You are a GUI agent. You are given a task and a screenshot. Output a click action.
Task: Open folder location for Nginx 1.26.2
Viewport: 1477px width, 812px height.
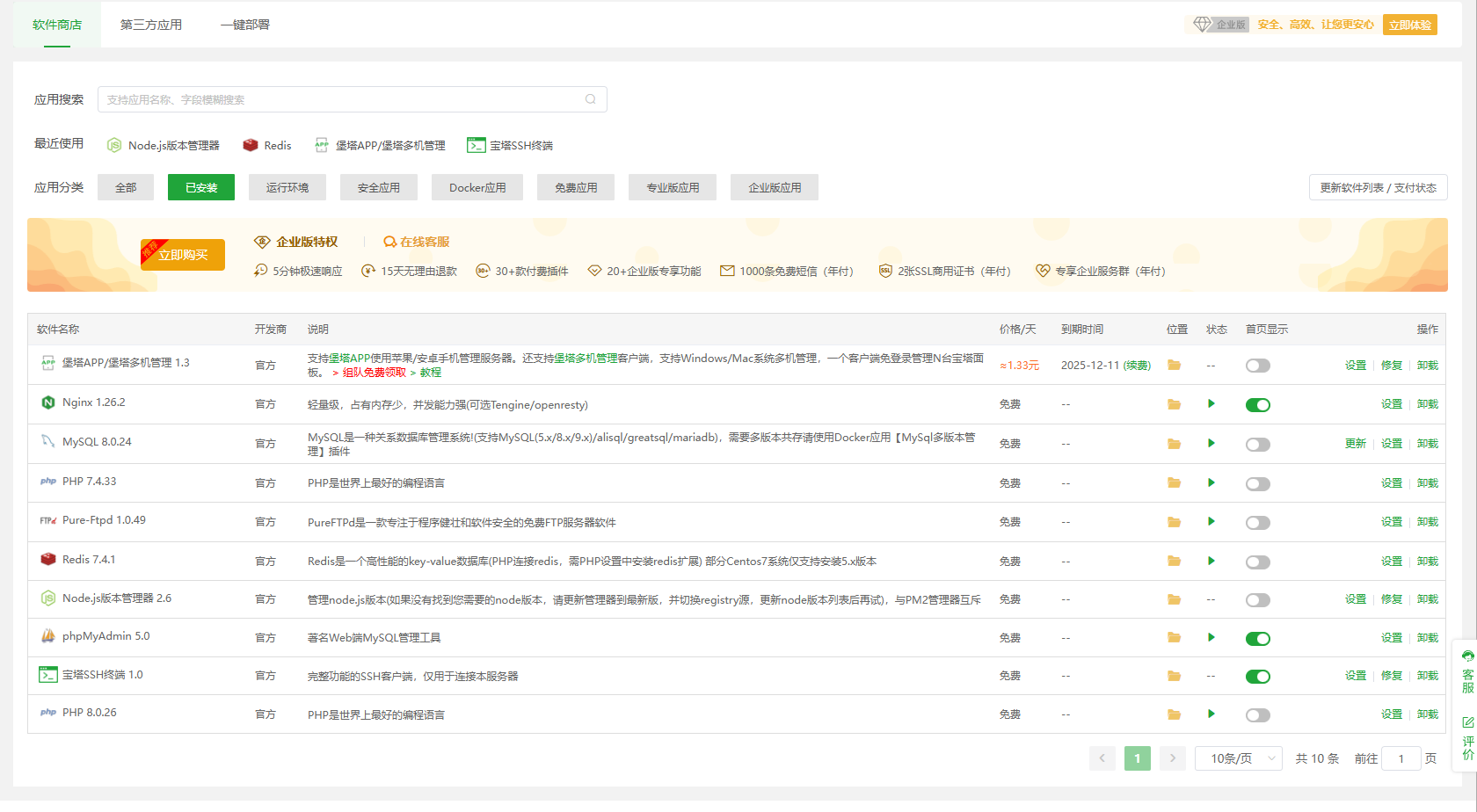tap(1174, 404)
